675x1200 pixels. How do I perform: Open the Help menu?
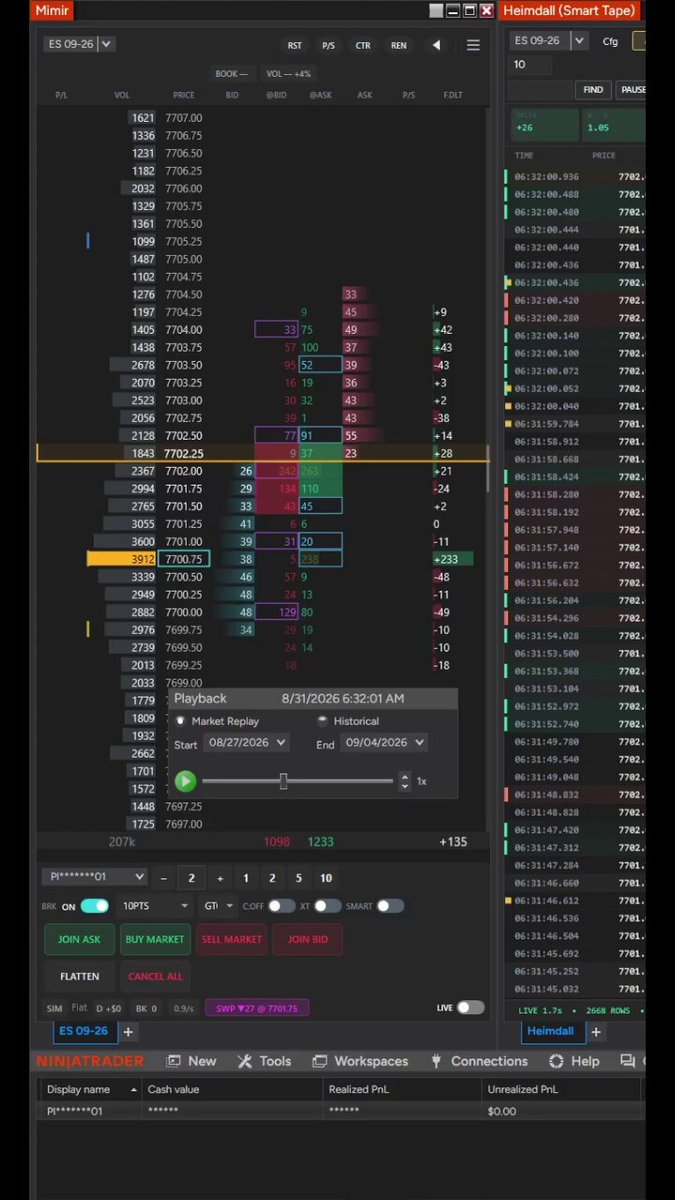(x=575, y=1061)
